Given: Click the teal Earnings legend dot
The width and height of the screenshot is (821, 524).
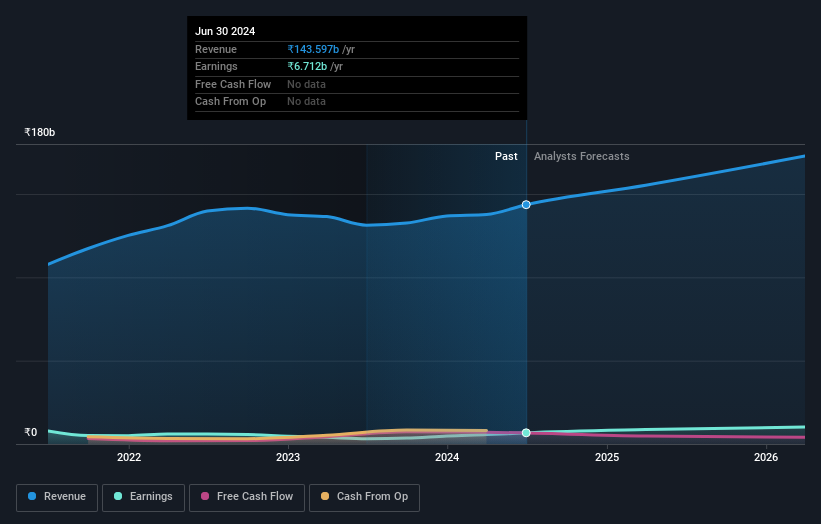Looking at the screenshot, I should click(118, 496).
